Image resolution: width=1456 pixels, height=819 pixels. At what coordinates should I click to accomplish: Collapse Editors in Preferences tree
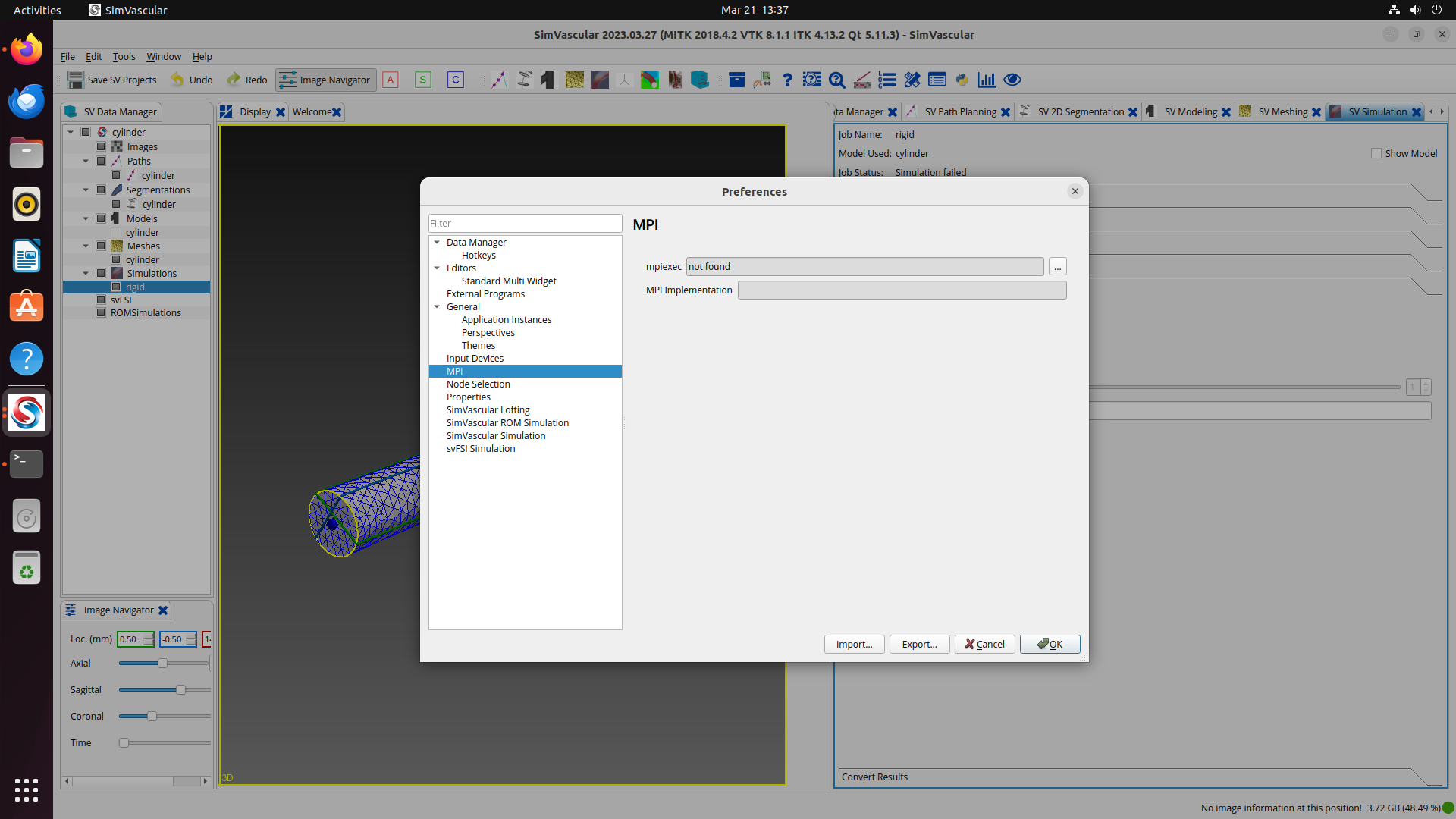point(437,268)
